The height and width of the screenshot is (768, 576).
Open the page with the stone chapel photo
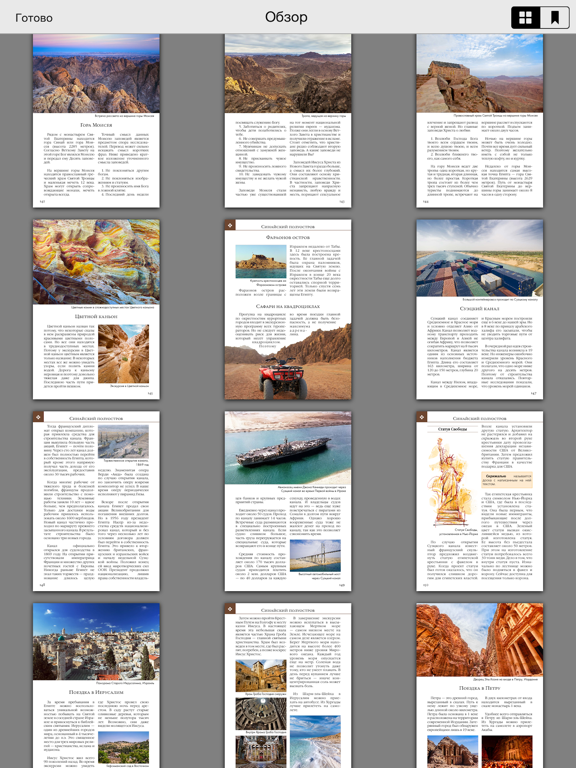480,120
